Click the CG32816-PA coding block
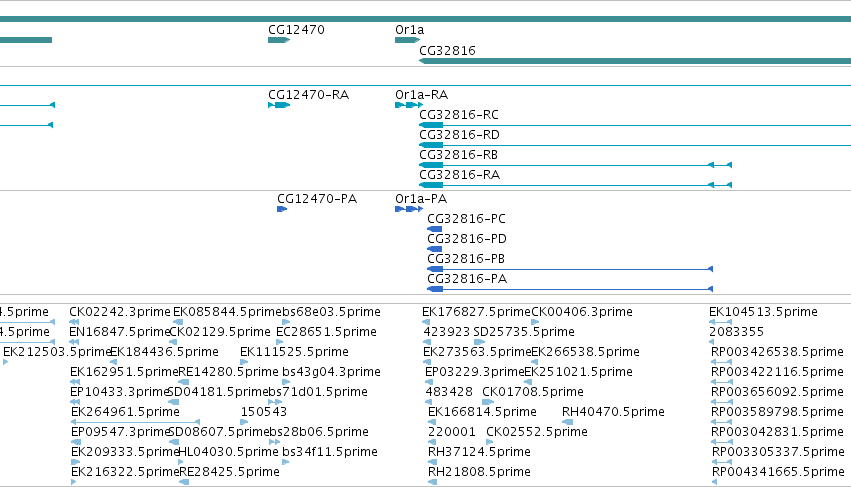This screenshot has height=487, width=851. tap(435, 289)
